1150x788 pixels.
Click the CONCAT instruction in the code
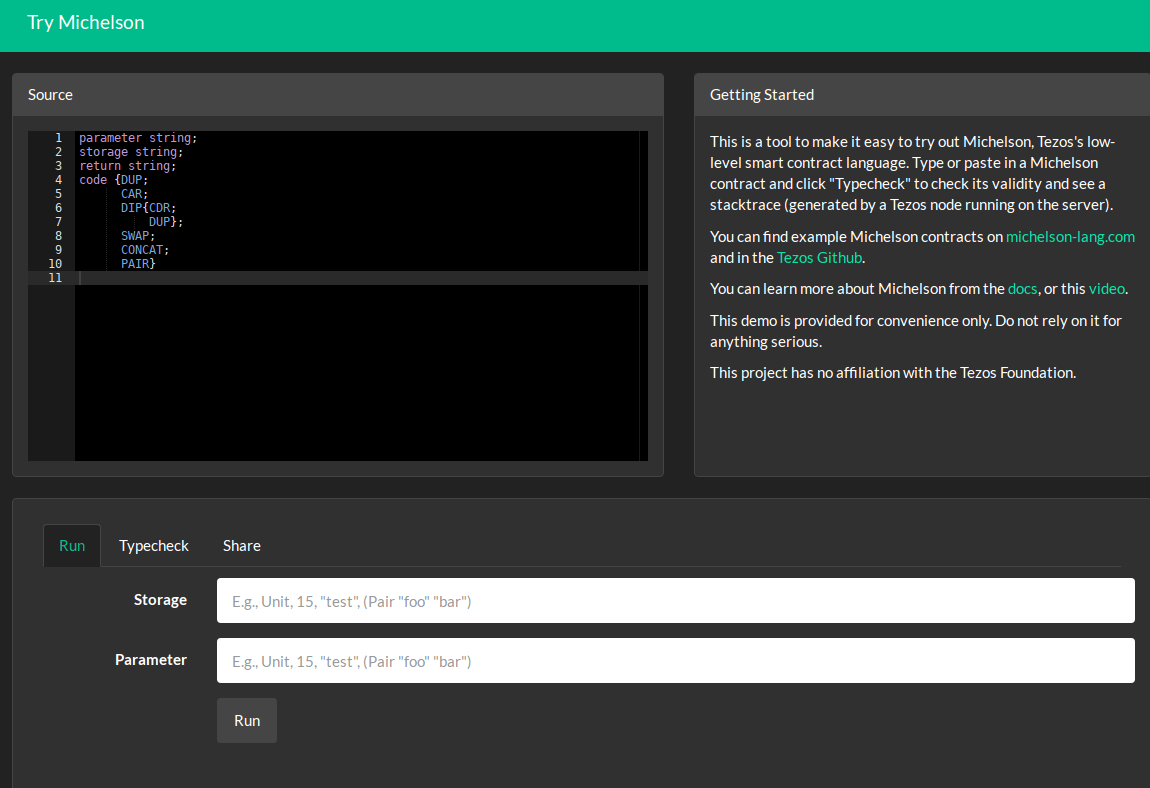click(144, 250)
